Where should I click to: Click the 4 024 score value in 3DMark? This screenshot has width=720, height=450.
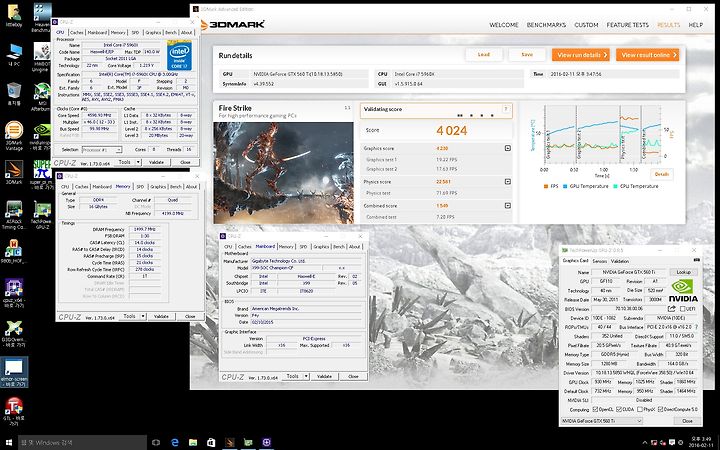451,130
